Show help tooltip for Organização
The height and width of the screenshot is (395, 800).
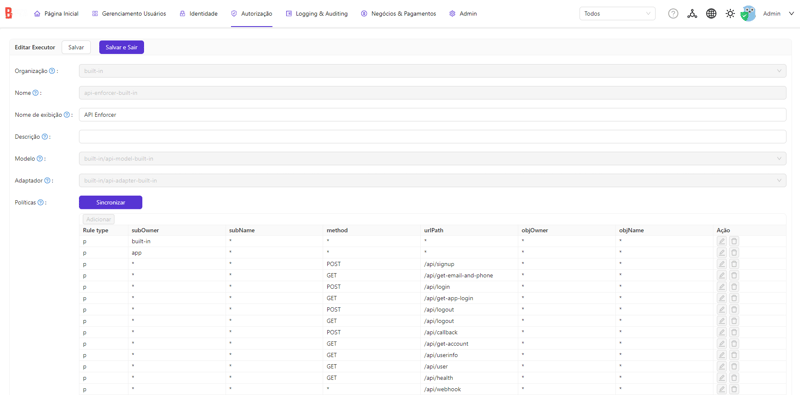[x=52, y=71]
